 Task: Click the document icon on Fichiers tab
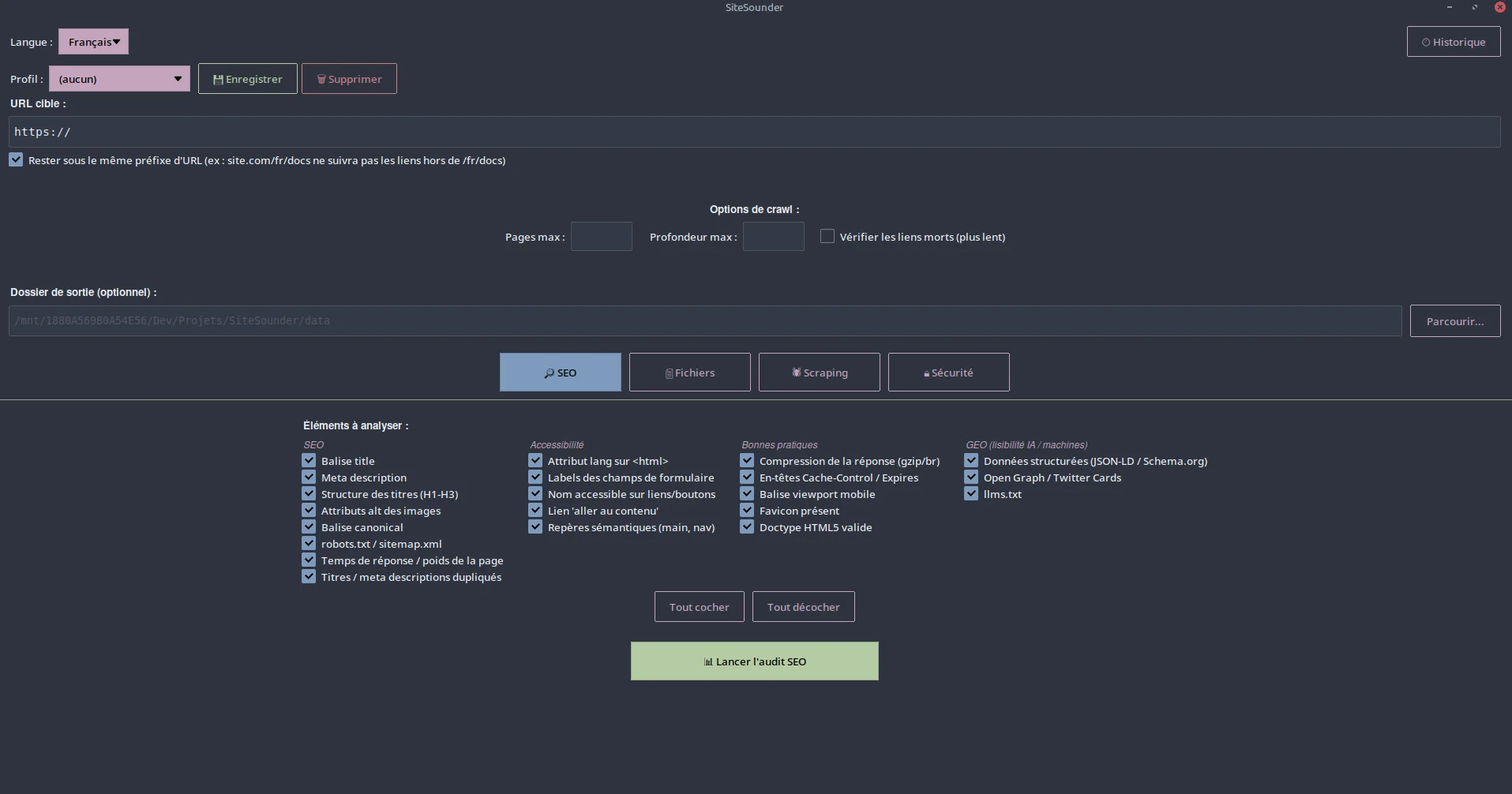click(x=669, y=373)
